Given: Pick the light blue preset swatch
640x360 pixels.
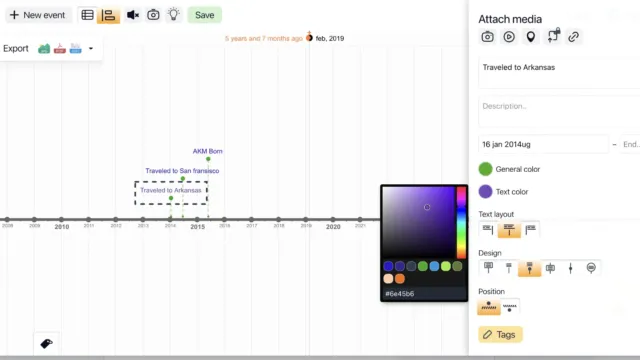Looking at the screenshot, I should (x=434, y=267).
